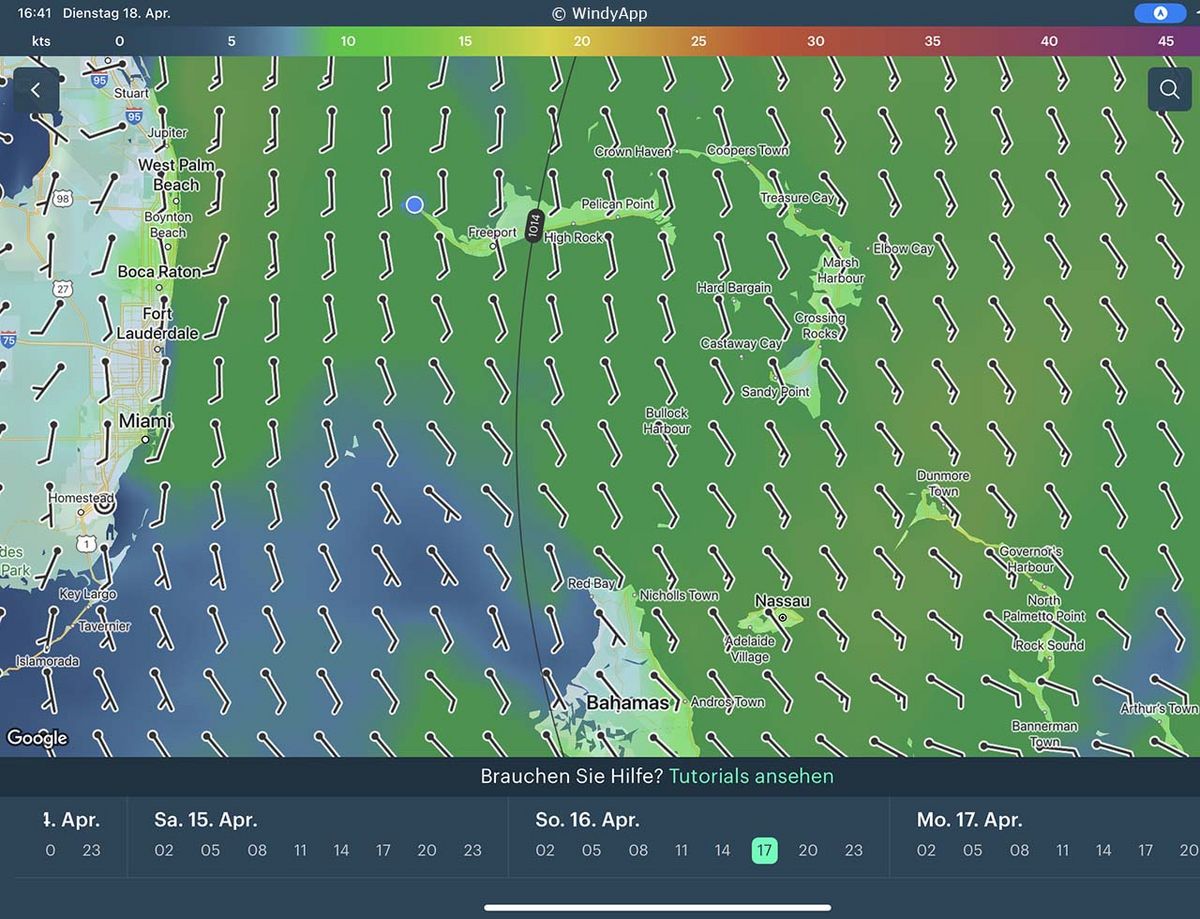Select 20 hour on Sa. 15. Apr.
The height and width of the screenshot is (919, 1200).
pos(427,850)
